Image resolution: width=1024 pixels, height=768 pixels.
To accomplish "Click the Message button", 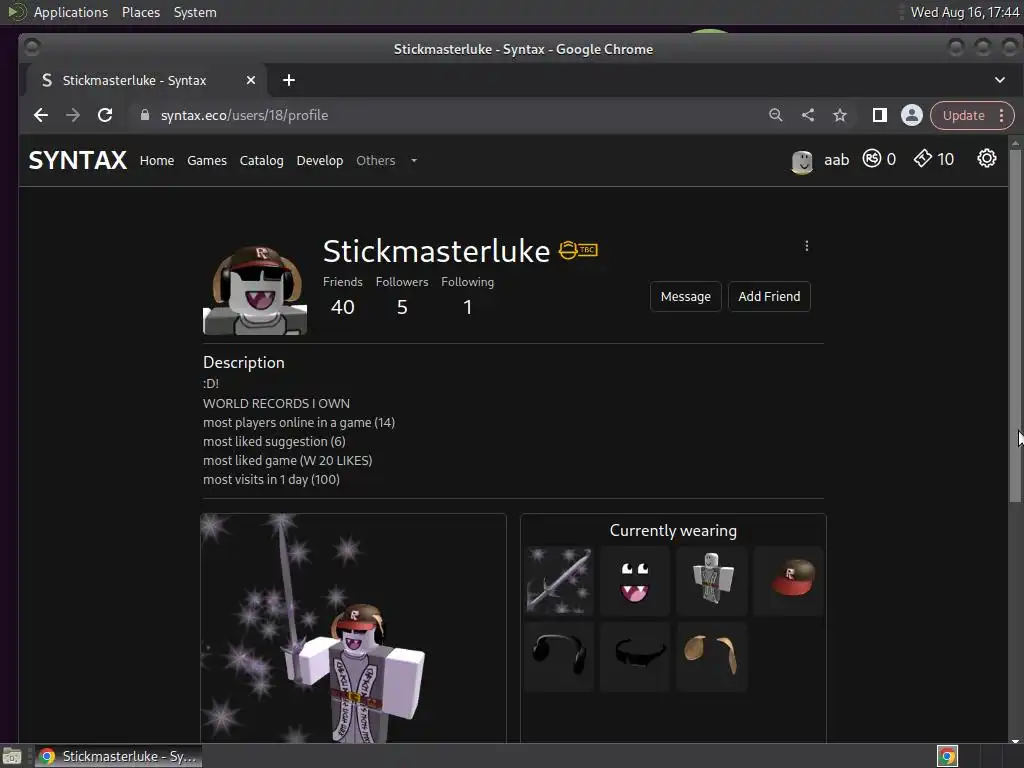I will click(686, 296).
